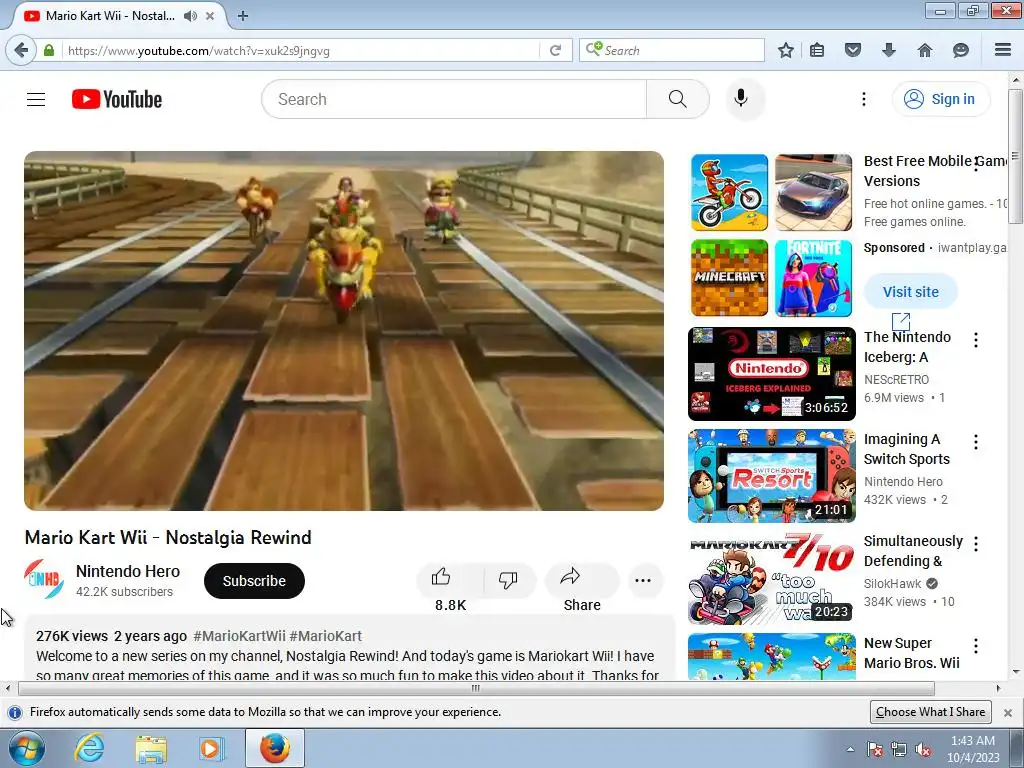Show Firefox bookmarks list icon
The height and width of the screenshot is (768, 1024).
click(817, 50)
